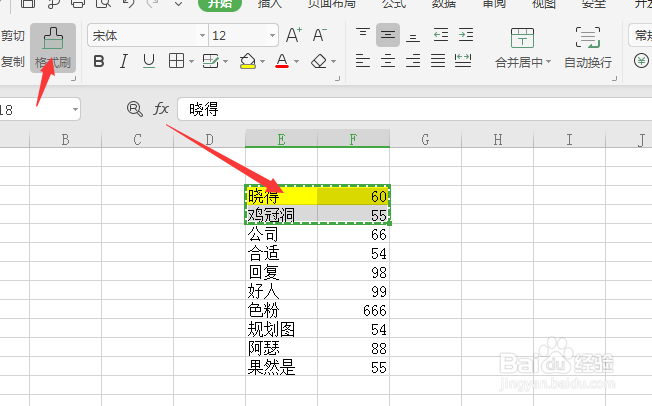Apply cell borders icon
This screenshot has width=652, height=406.
(176, 61)
